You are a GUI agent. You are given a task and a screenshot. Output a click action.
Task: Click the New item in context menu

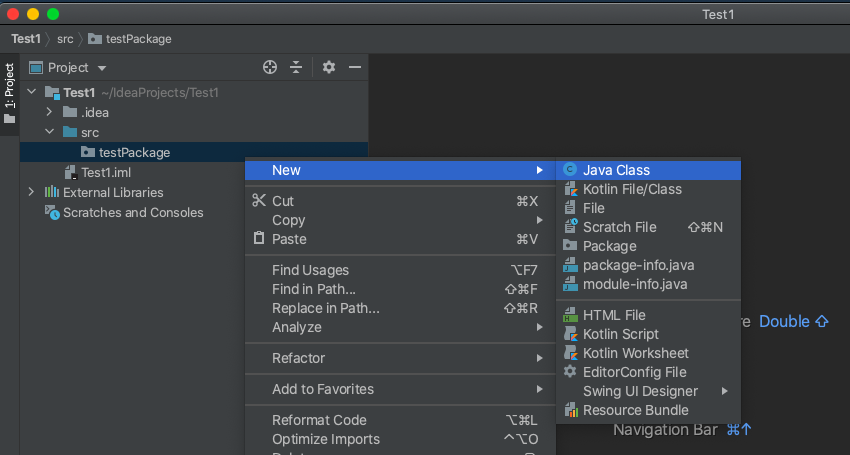coord(401,170)
